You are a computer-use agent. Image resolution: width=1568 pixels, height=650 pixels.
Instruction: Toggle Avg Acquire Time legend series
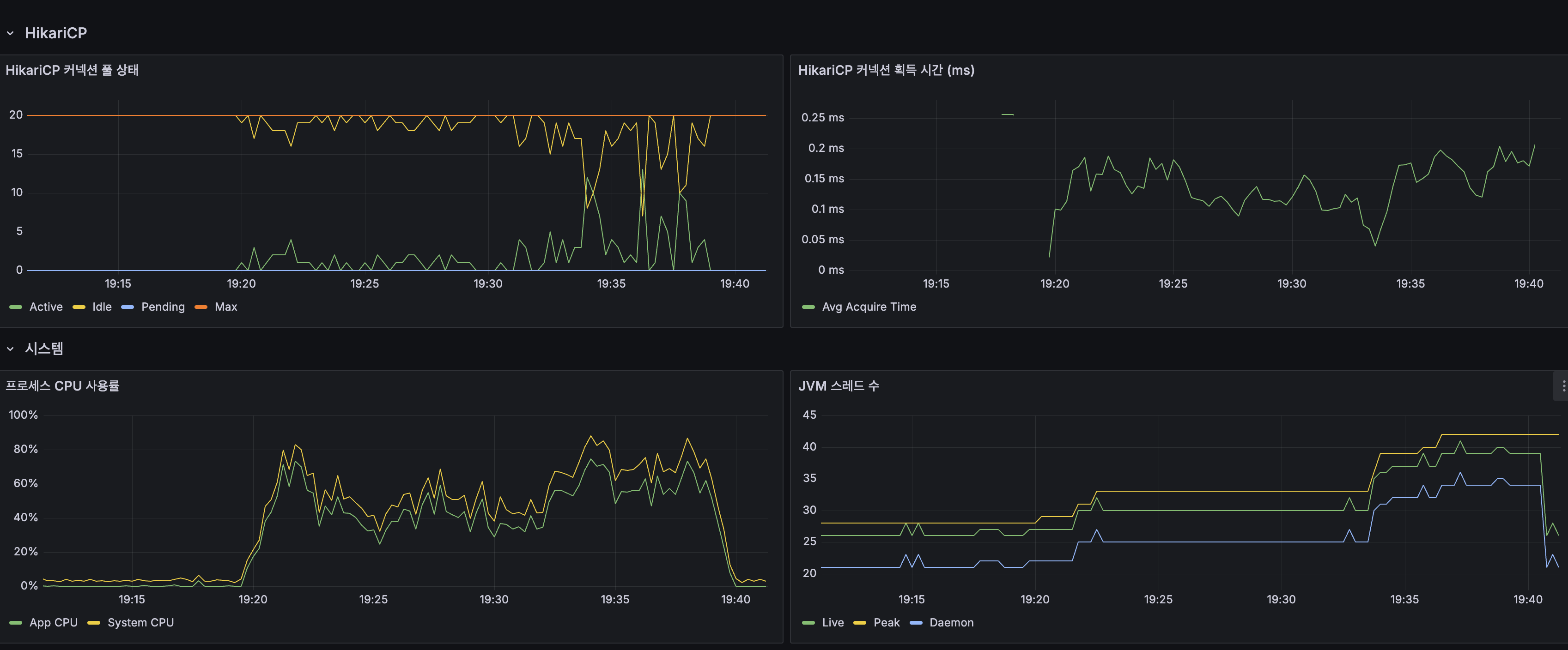pos(869,307)
